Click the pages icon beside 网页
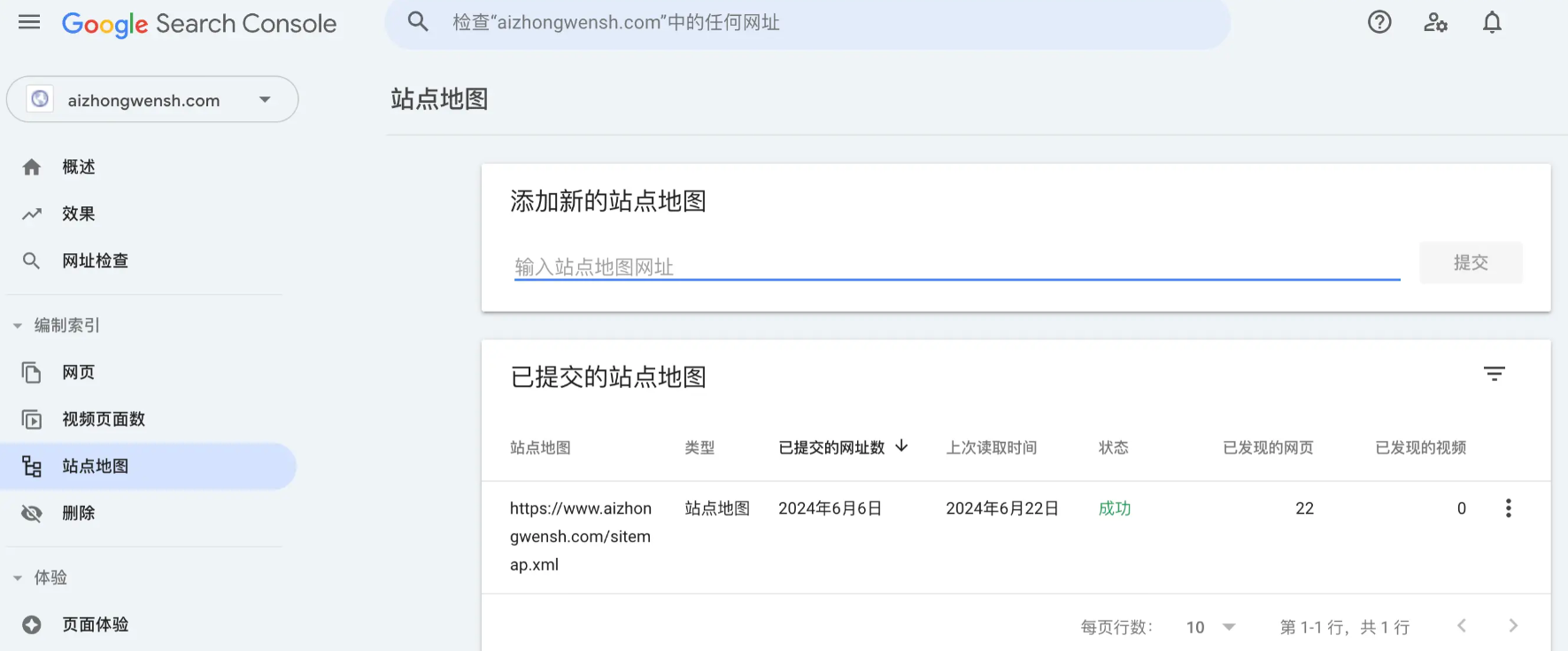The image size is (1568, 651). (x=32, y=372)
